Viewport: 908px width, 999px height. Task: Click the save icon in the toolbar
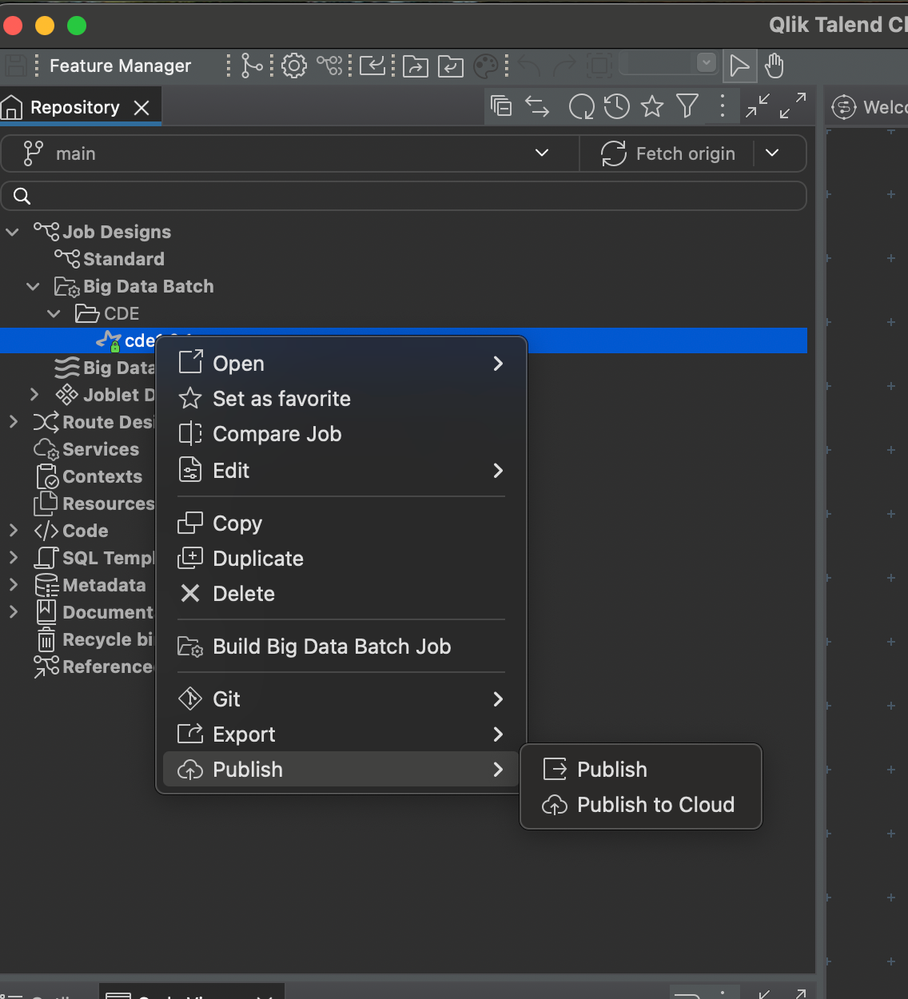point(16,66)
